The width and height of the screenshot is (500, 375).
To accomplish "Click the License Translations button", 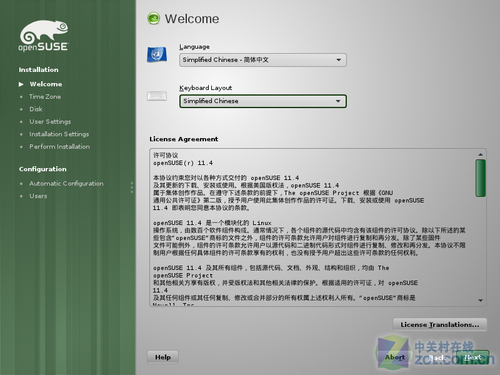I will click(440, 325).
